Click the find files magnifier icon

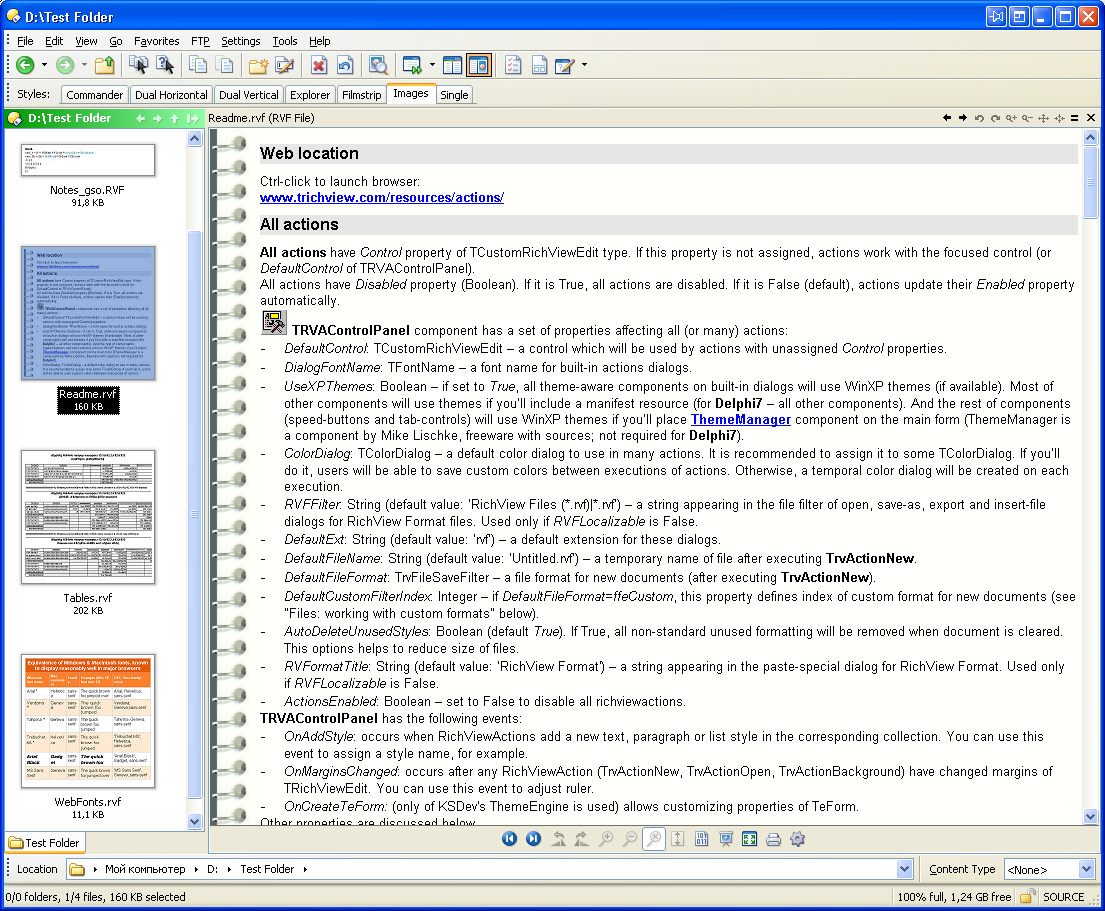(x=378, y=66)
